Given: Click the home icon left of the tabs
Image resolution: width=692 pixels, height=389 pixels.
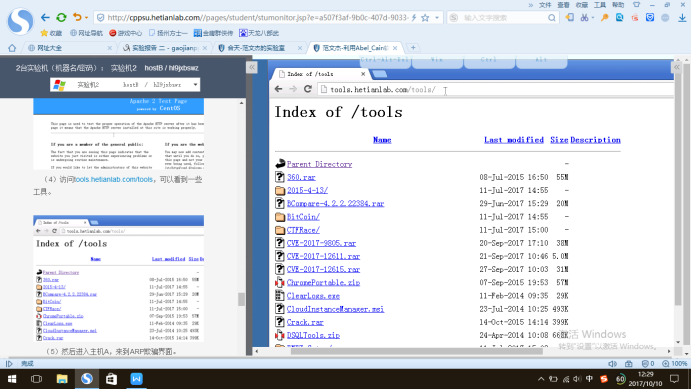Looking at the screenshot, I should coord(12,48).
